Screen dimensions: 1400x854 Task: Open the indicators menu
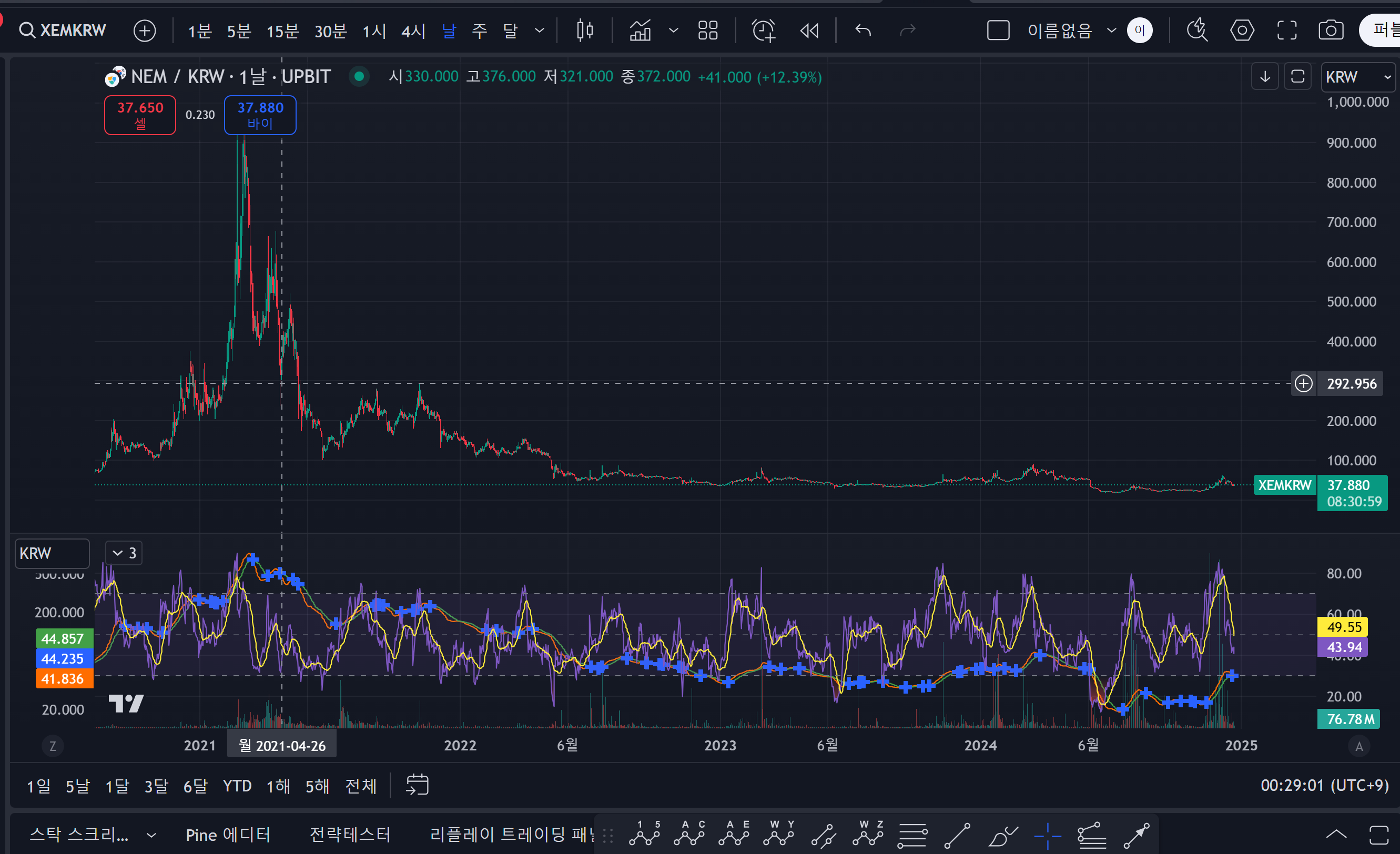pos(641,30)
